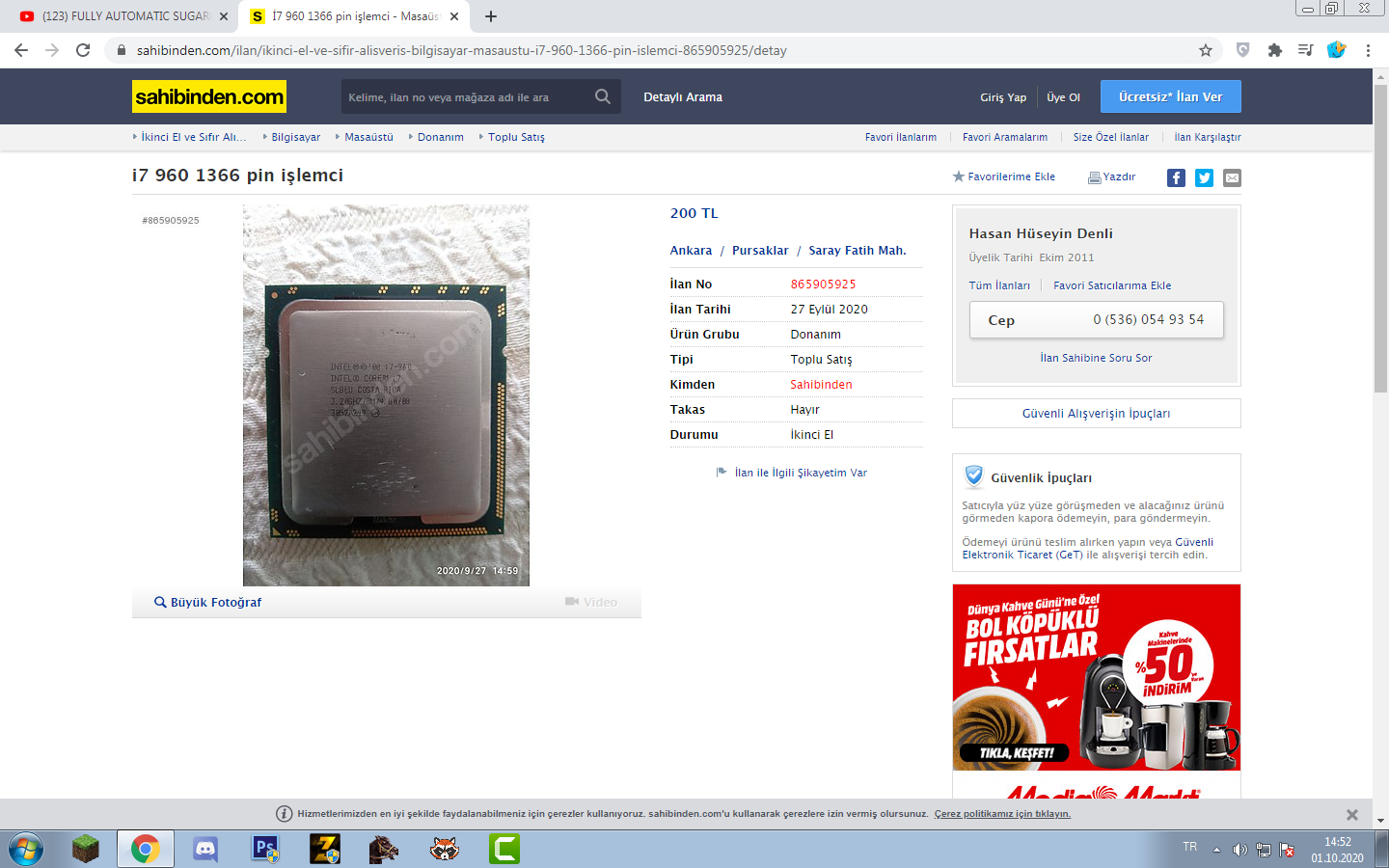Click the shield extension icon

1242,50
